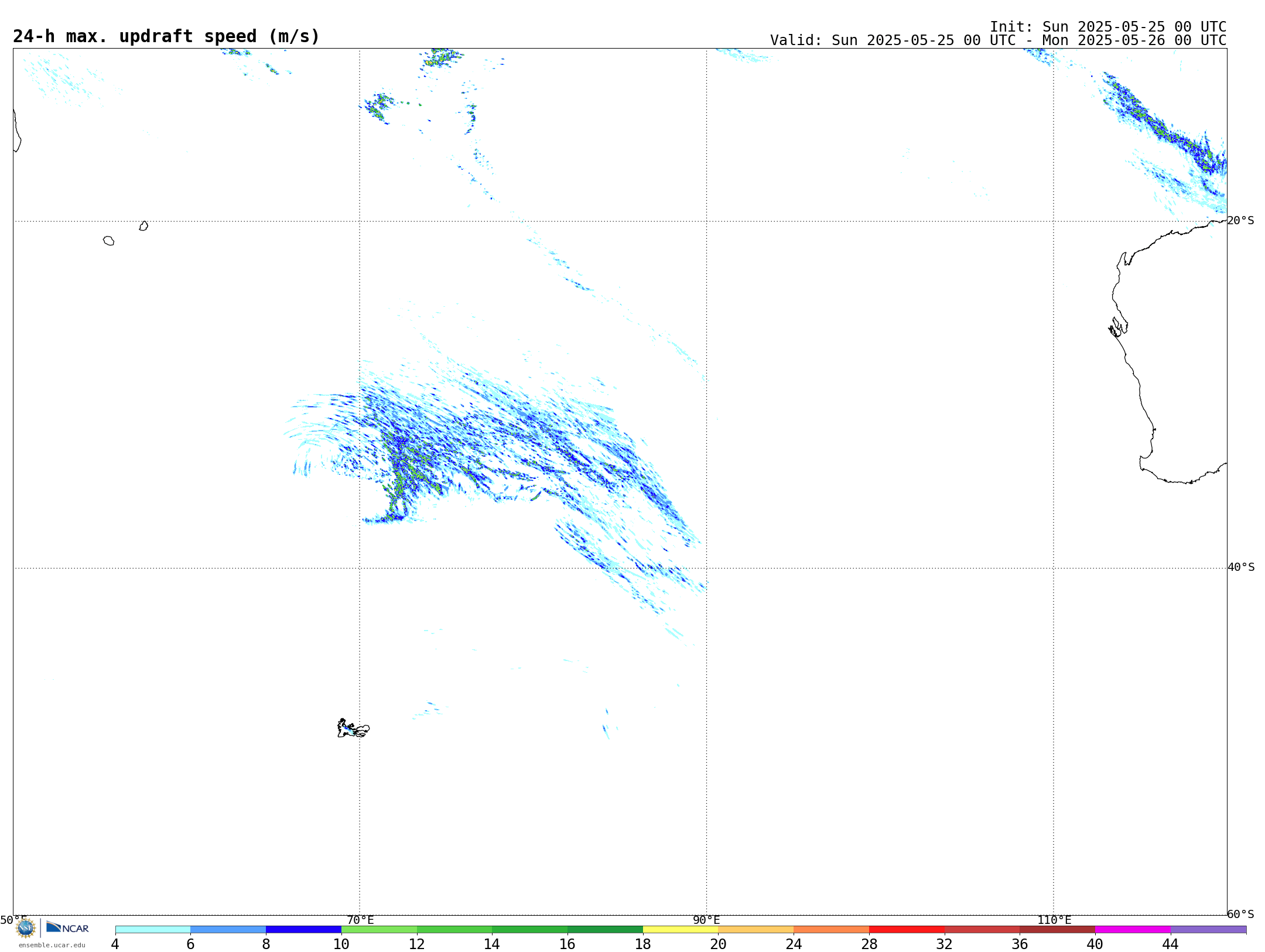The width and height of the screenshot is (1265, 952).
Task: Select the light green 10-12 color swatch
Action: click(379, 929)
